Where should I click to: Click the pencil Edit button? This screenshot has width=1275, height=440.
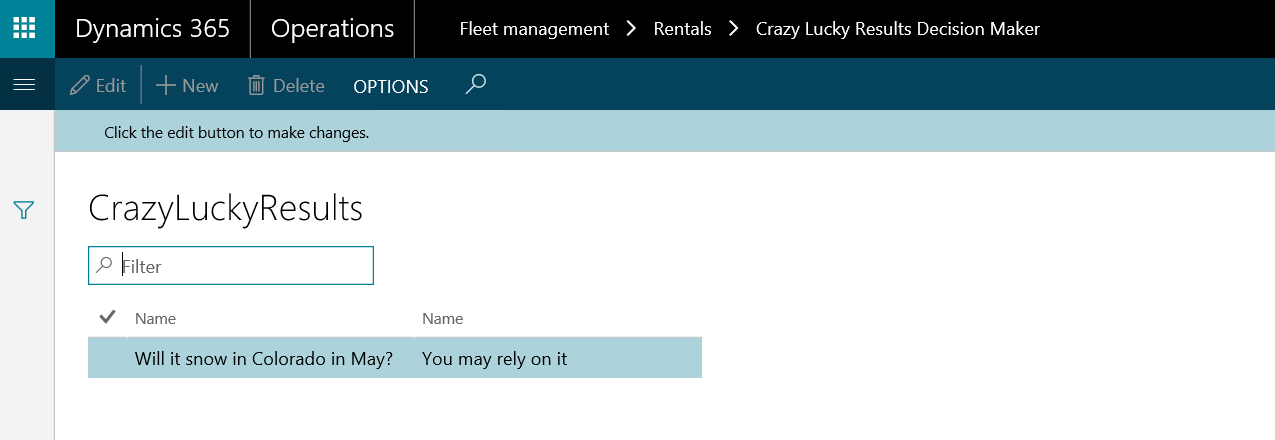98,86
